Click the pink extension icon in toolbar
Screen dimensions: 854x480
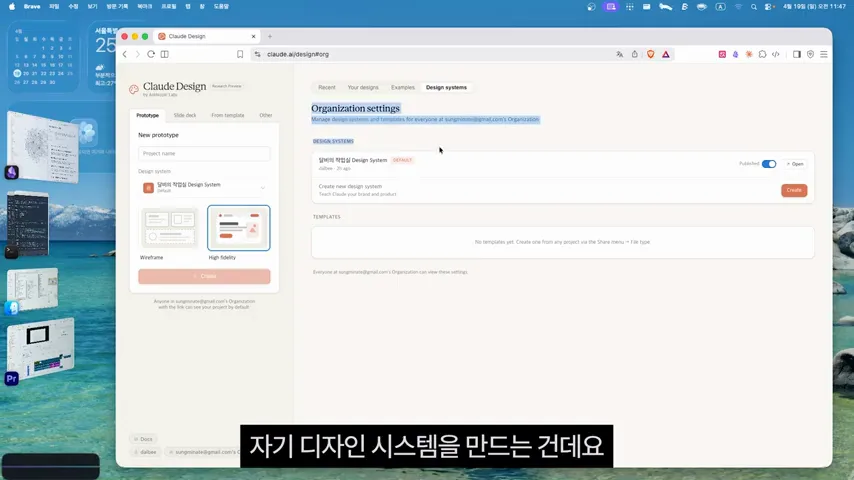click(722, 54)
